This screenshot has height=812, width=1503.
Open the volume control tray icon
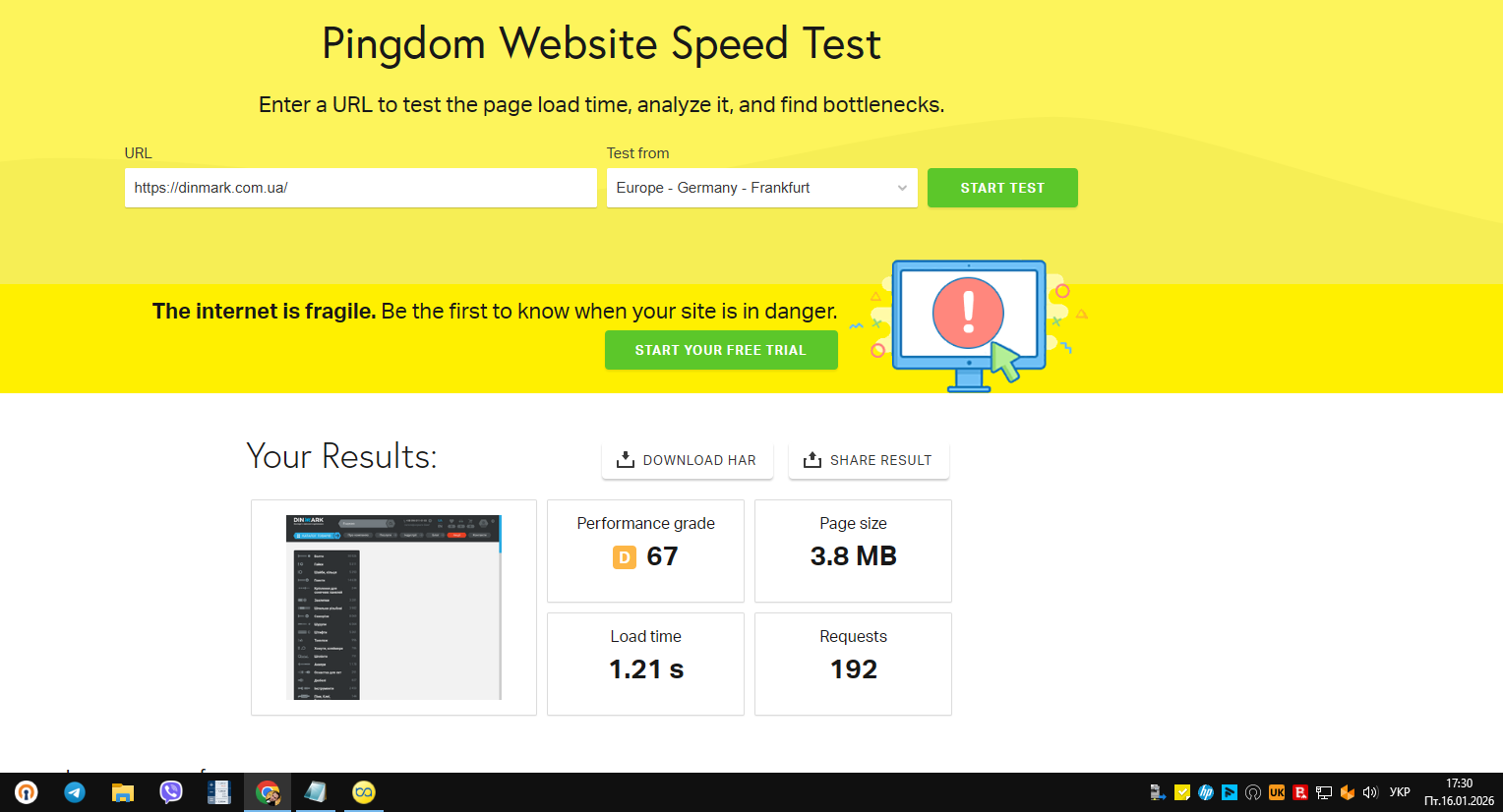[1370, 792]
